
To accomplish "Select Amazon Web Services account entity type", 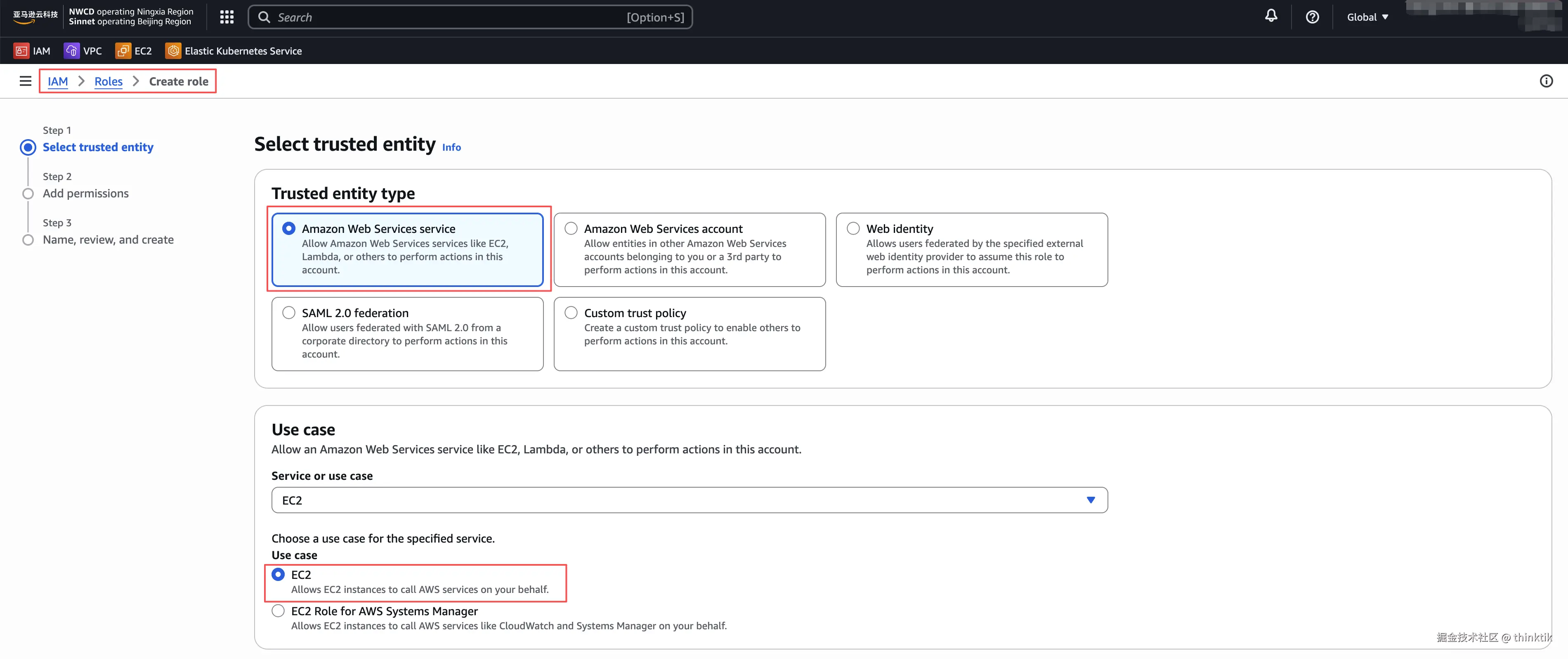I will pos(571,228).
